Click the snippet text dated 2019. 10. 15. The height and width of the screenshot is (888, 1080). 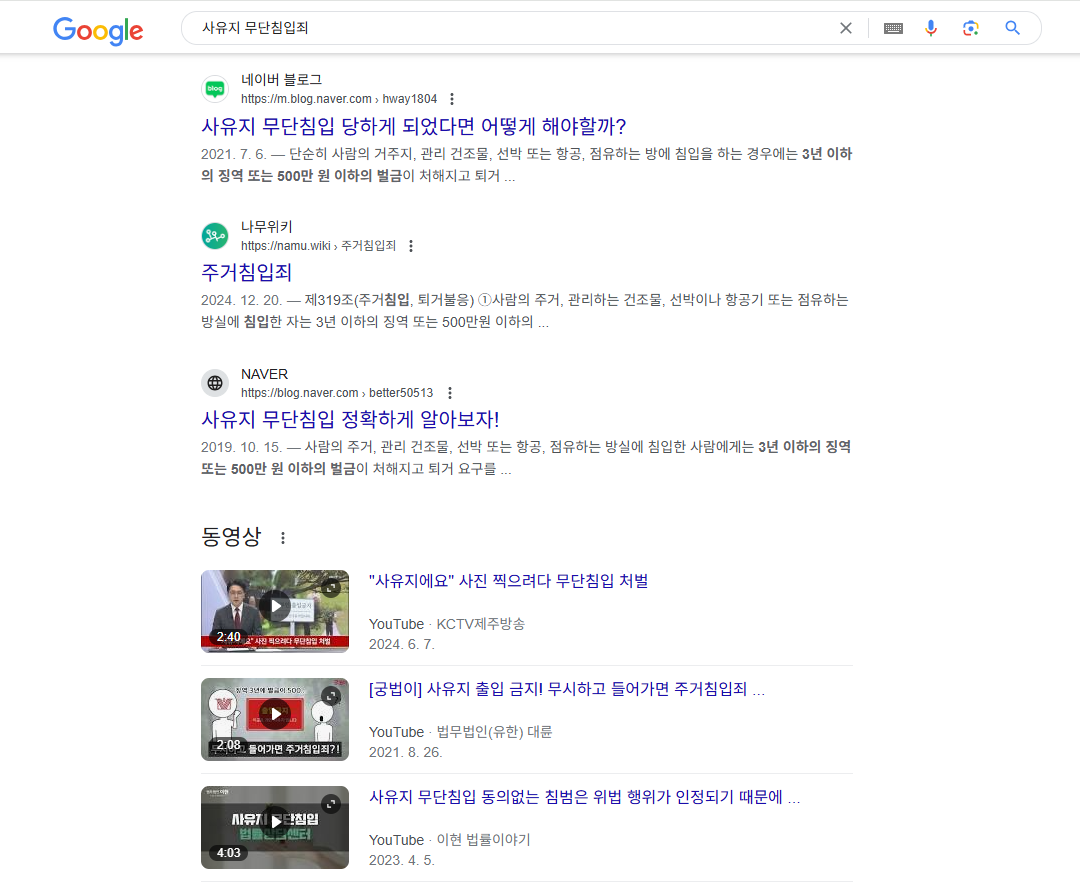pyautogui.click(x=526, y=458)
